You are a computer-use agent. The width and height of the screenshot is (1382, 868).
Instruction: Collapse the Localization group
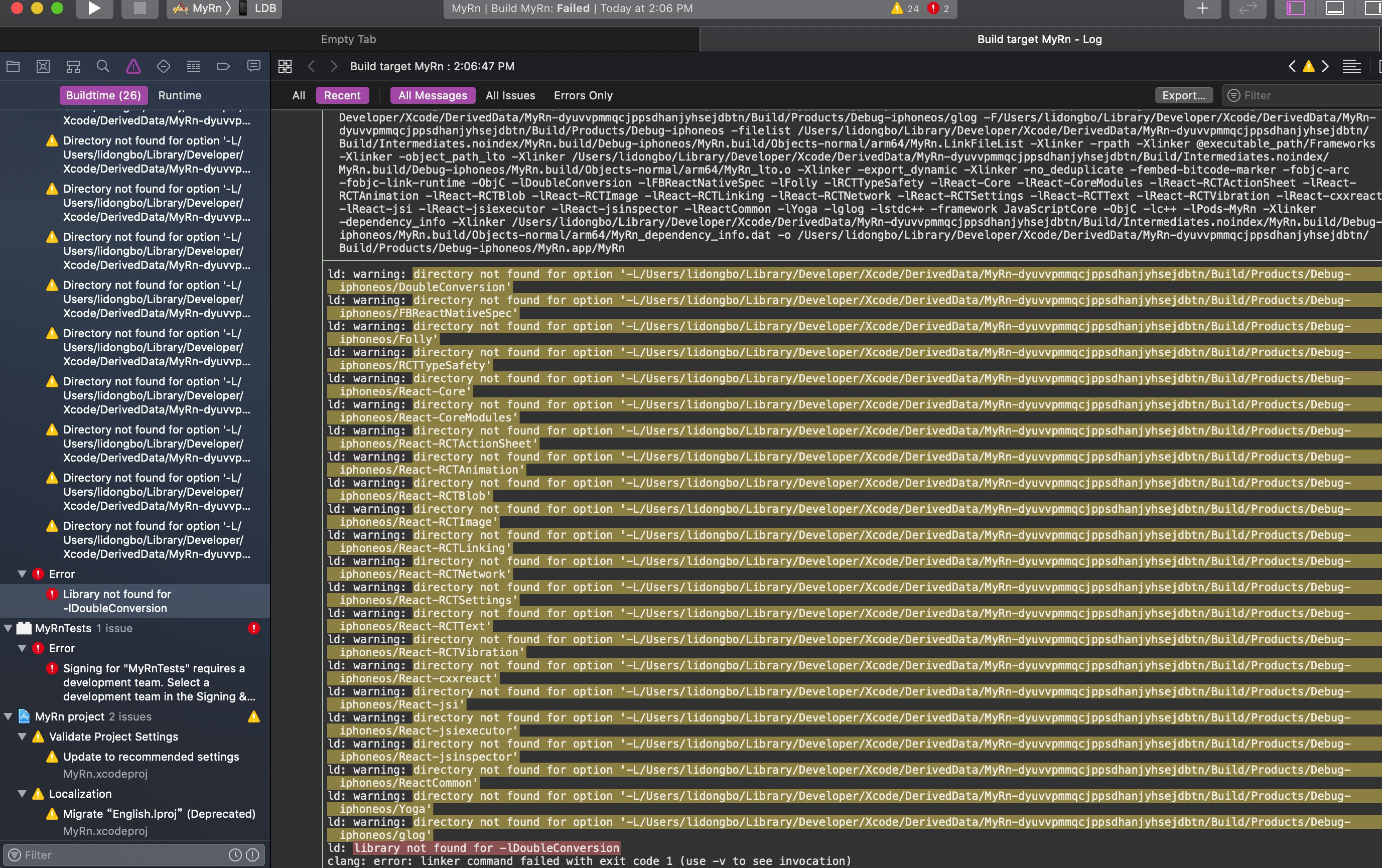22,794
